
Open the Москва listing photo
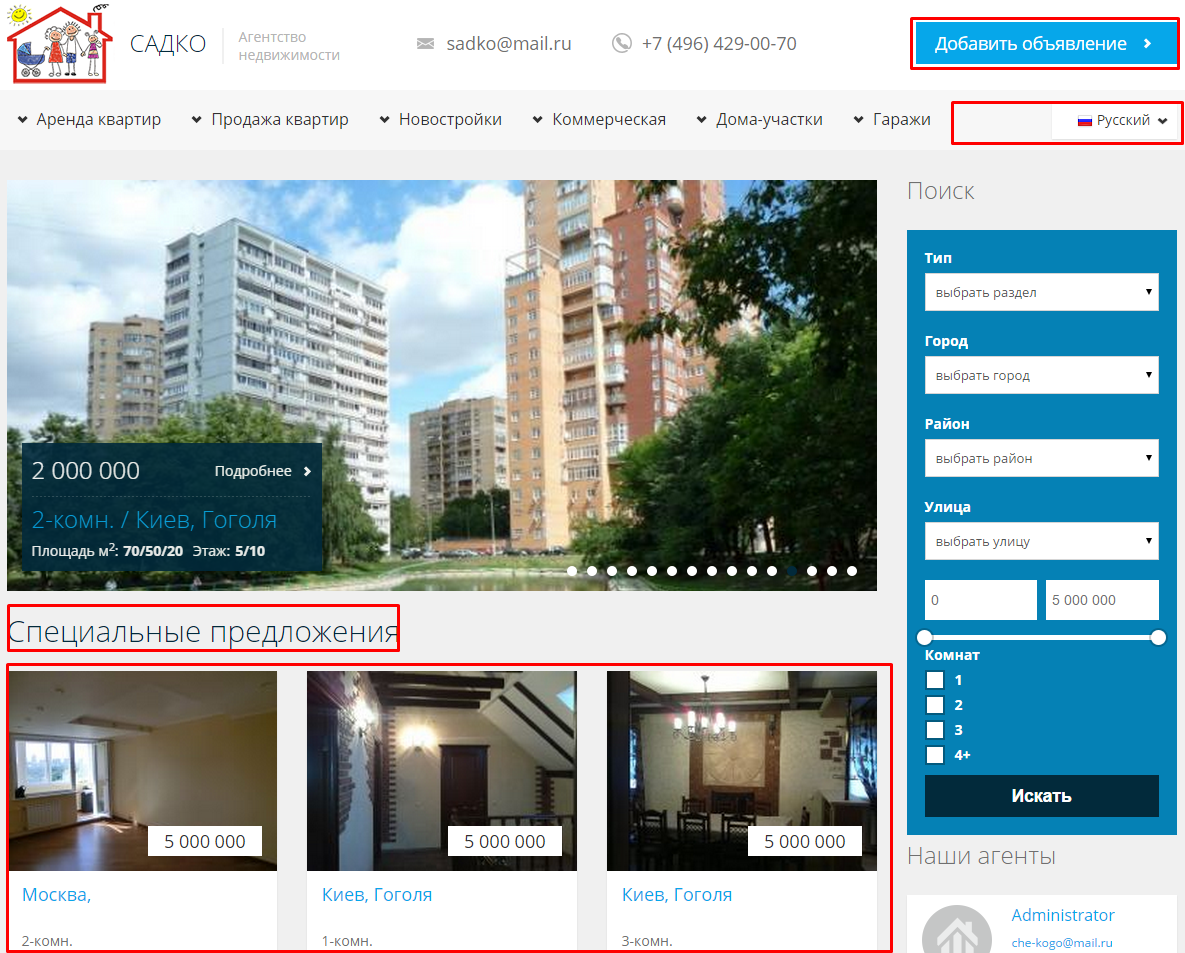143,771
